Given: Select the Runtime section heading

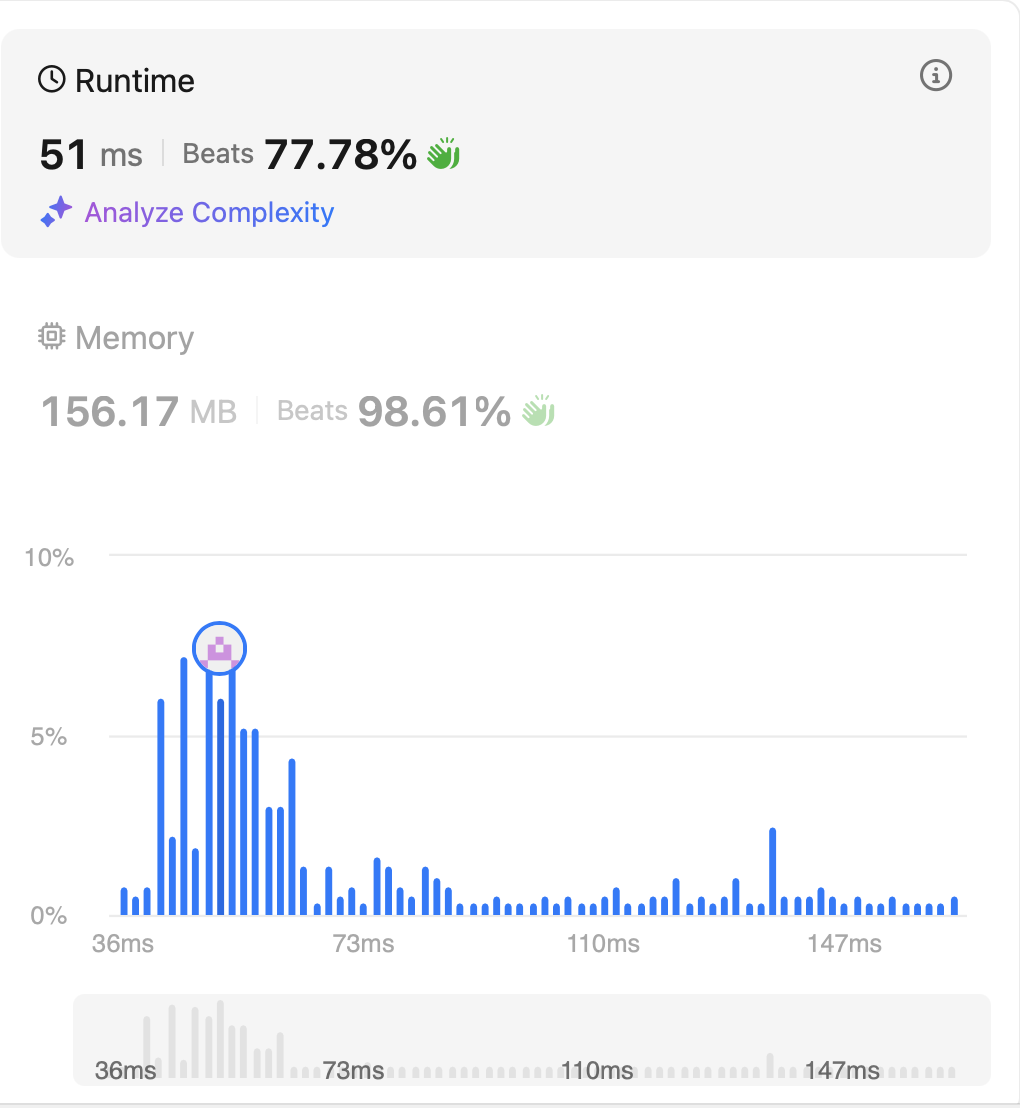Looking at the screenshot, I should [134, 81].
